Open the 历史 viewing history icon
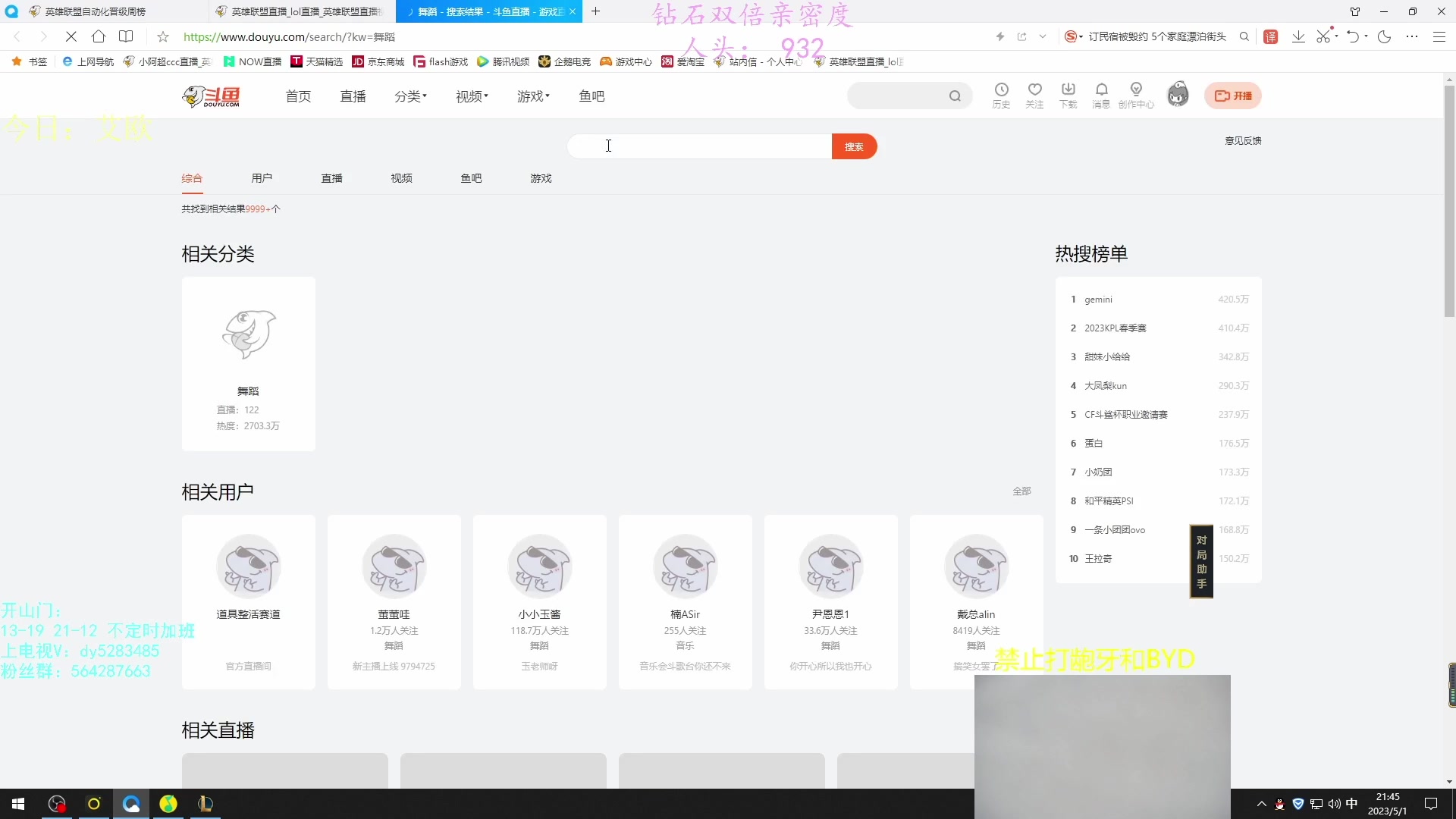The width and height of the screenshot is (1456, 819). [x=1002, y=96]
